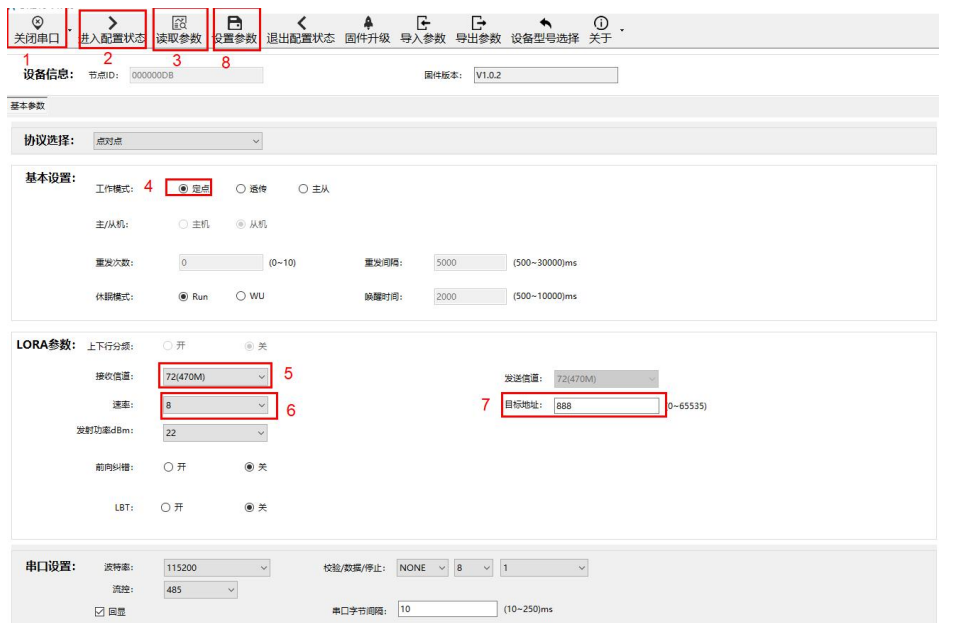Switch to the 基本参数 tab
This screenshot has width=956, height=623.
(x=27, y=106)
